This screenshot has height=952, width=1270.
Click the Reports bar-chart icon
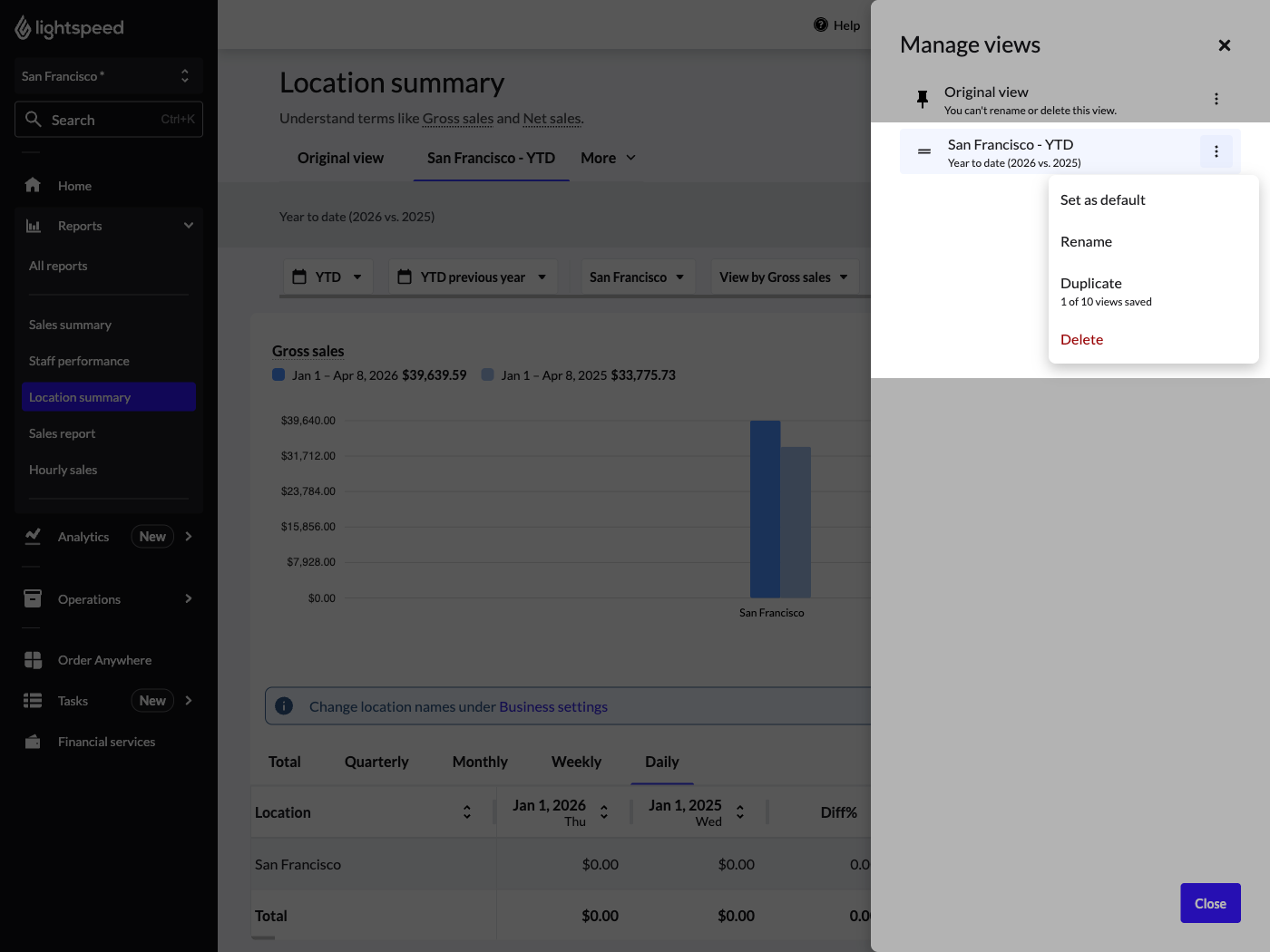click(x=33, y=225)
